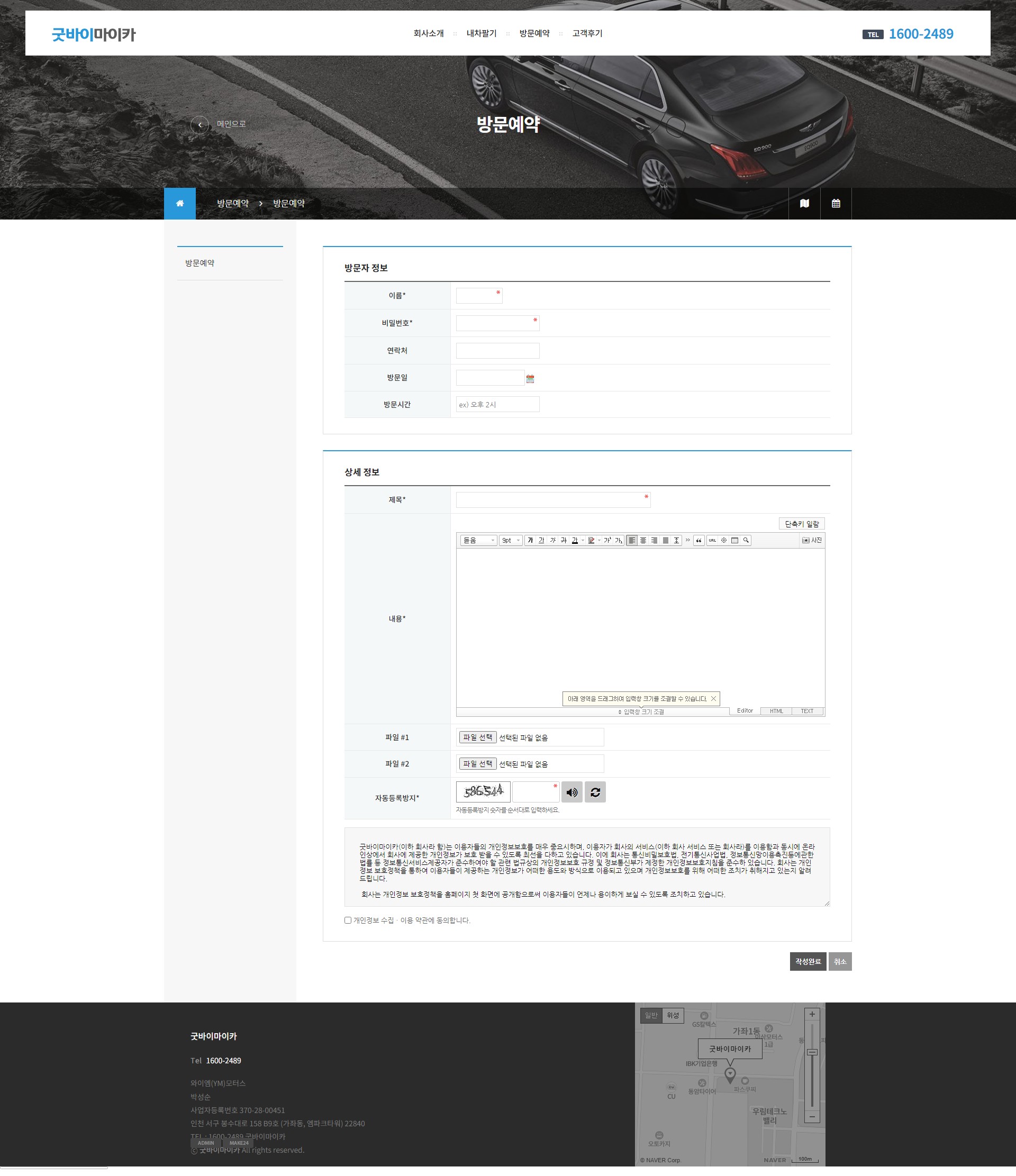Apply the background highlight color in the editor
Screen dimensions: 1016x1176
[x=592, y=540]
